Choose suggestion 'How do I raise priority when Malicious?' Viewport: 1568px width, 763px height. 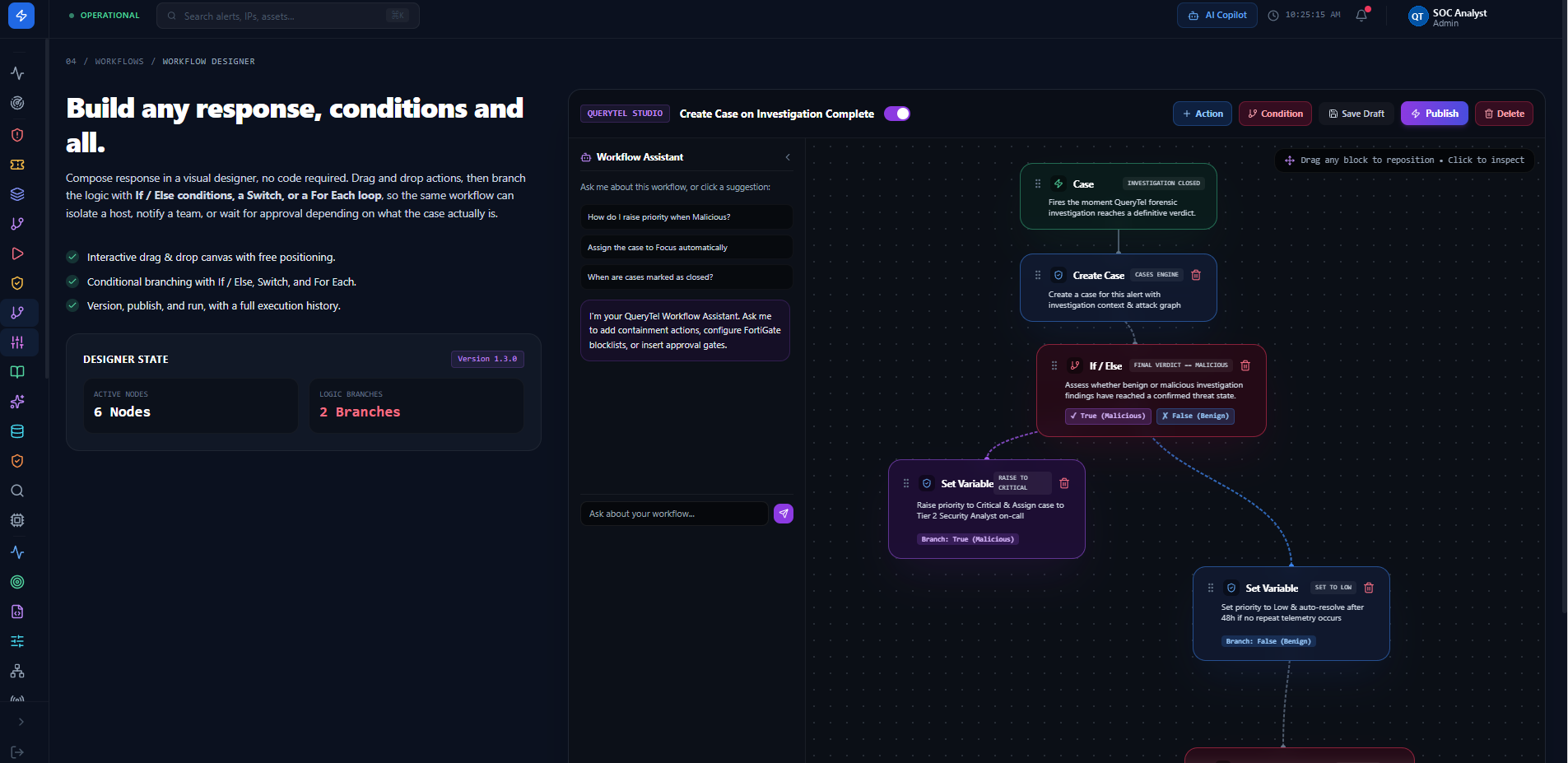(x=686, y=217)
